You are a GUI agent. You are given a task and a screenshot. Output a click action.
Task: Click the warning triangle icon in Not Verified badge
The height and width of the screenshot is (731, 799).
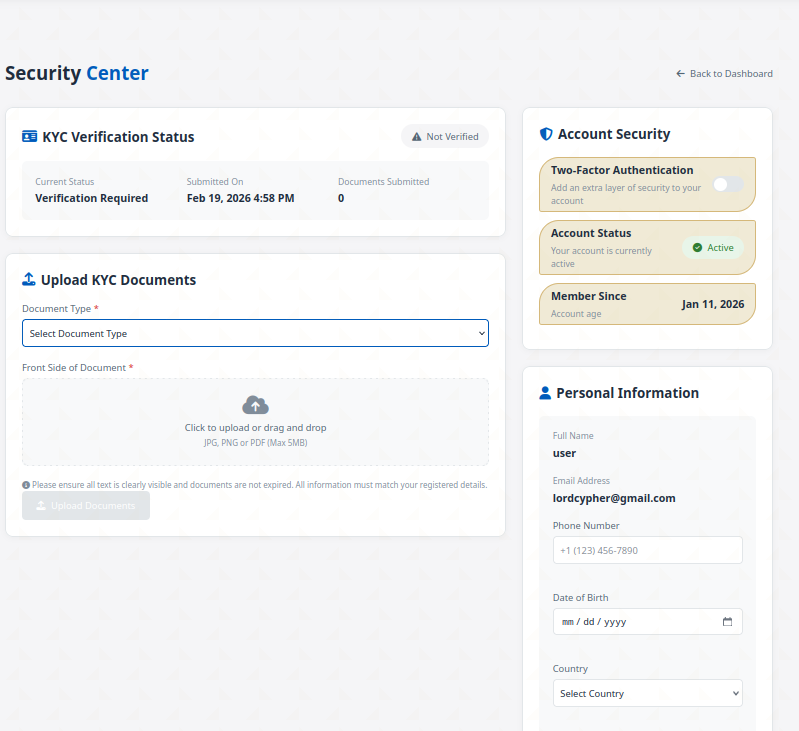point(416,137)
